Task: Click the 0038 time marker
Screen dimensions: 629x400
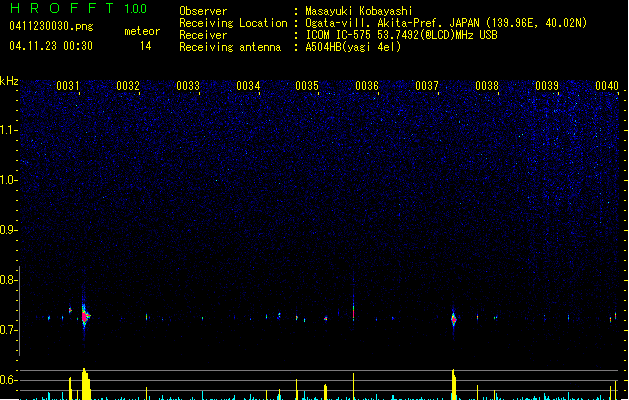Action: (487, 85)
